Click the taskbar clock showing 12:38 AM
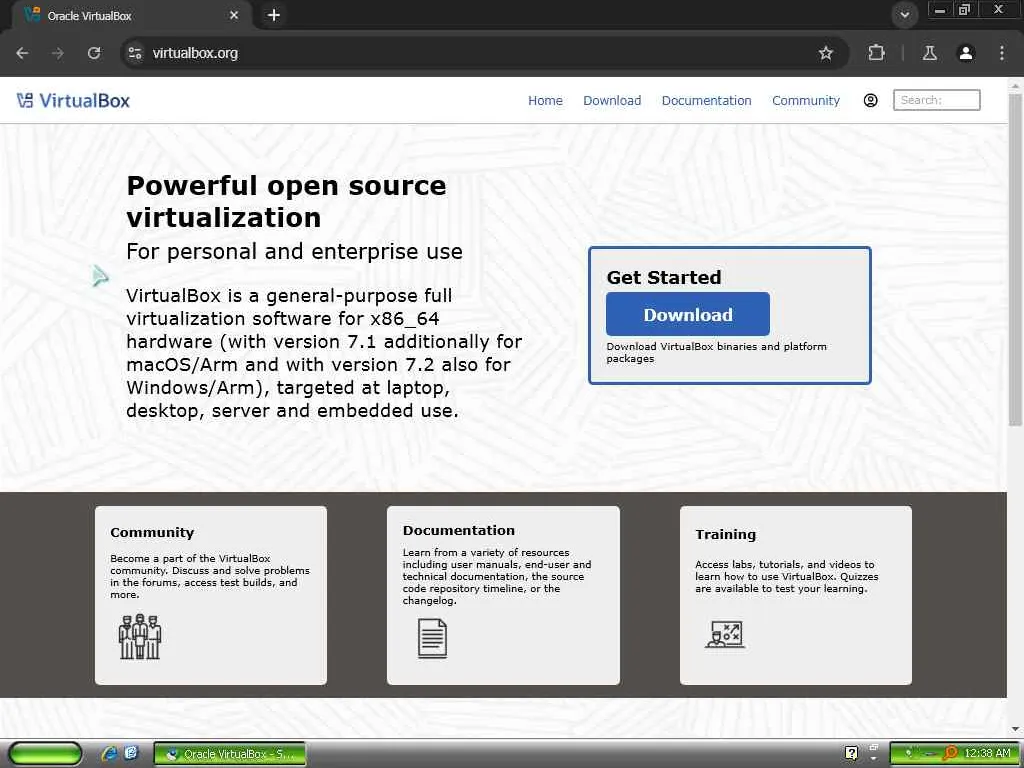 [987, 753]
